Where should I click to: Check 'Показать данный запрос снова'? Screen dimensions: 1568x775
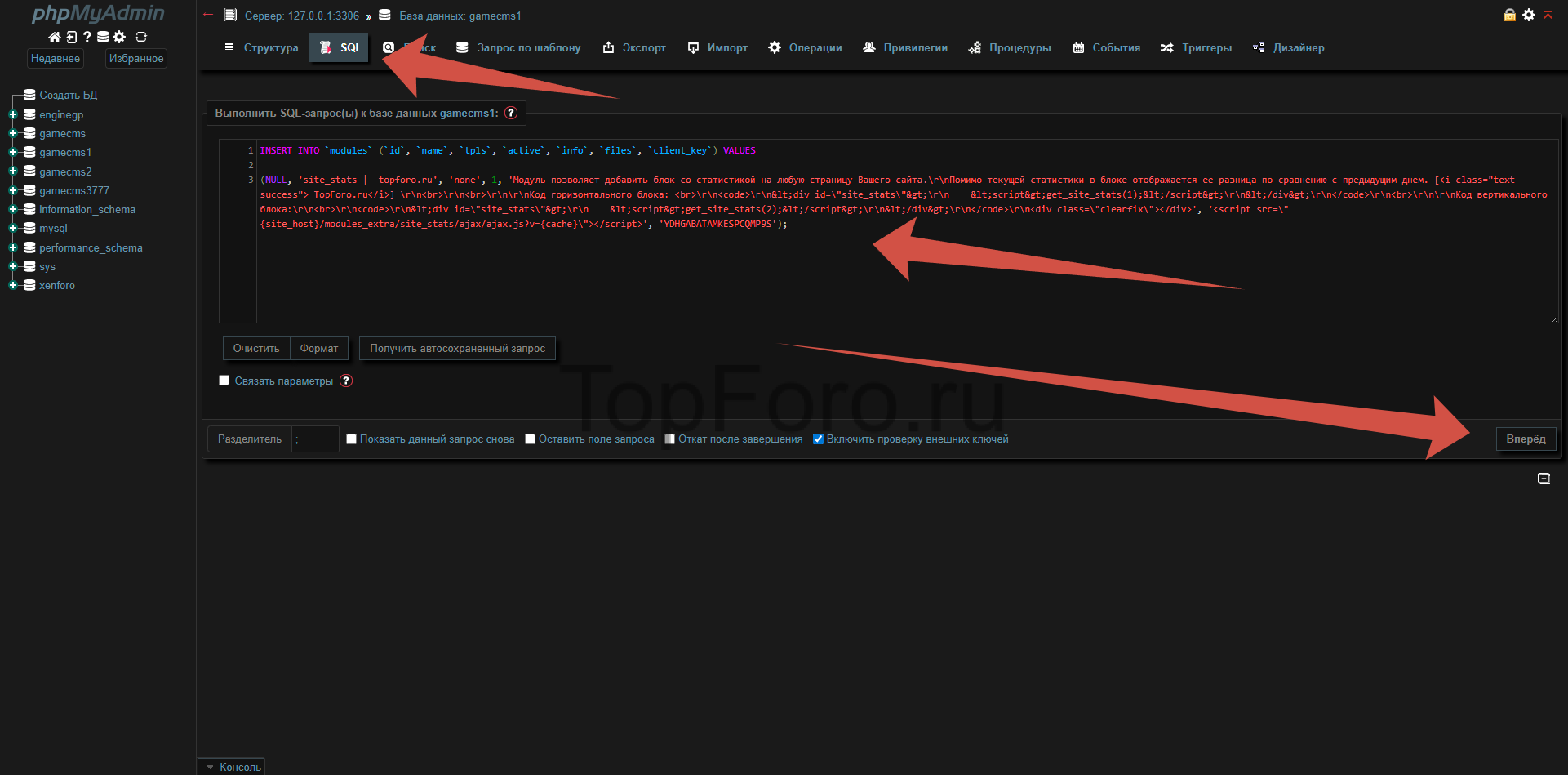point(352,439)
